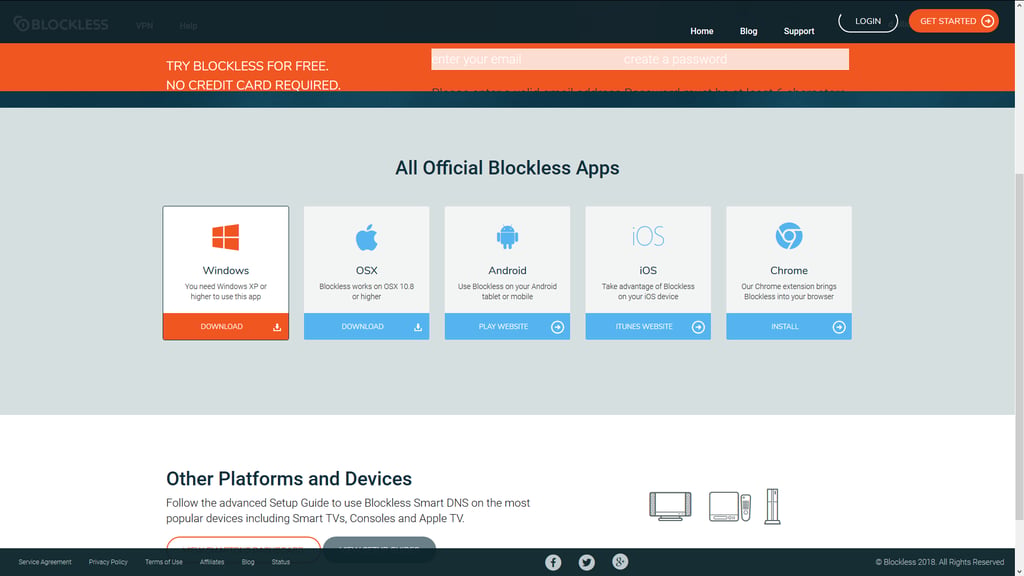Viewport: 1024px width, 576px height.
Task: Click the iOS card title text
Action: 648,270
